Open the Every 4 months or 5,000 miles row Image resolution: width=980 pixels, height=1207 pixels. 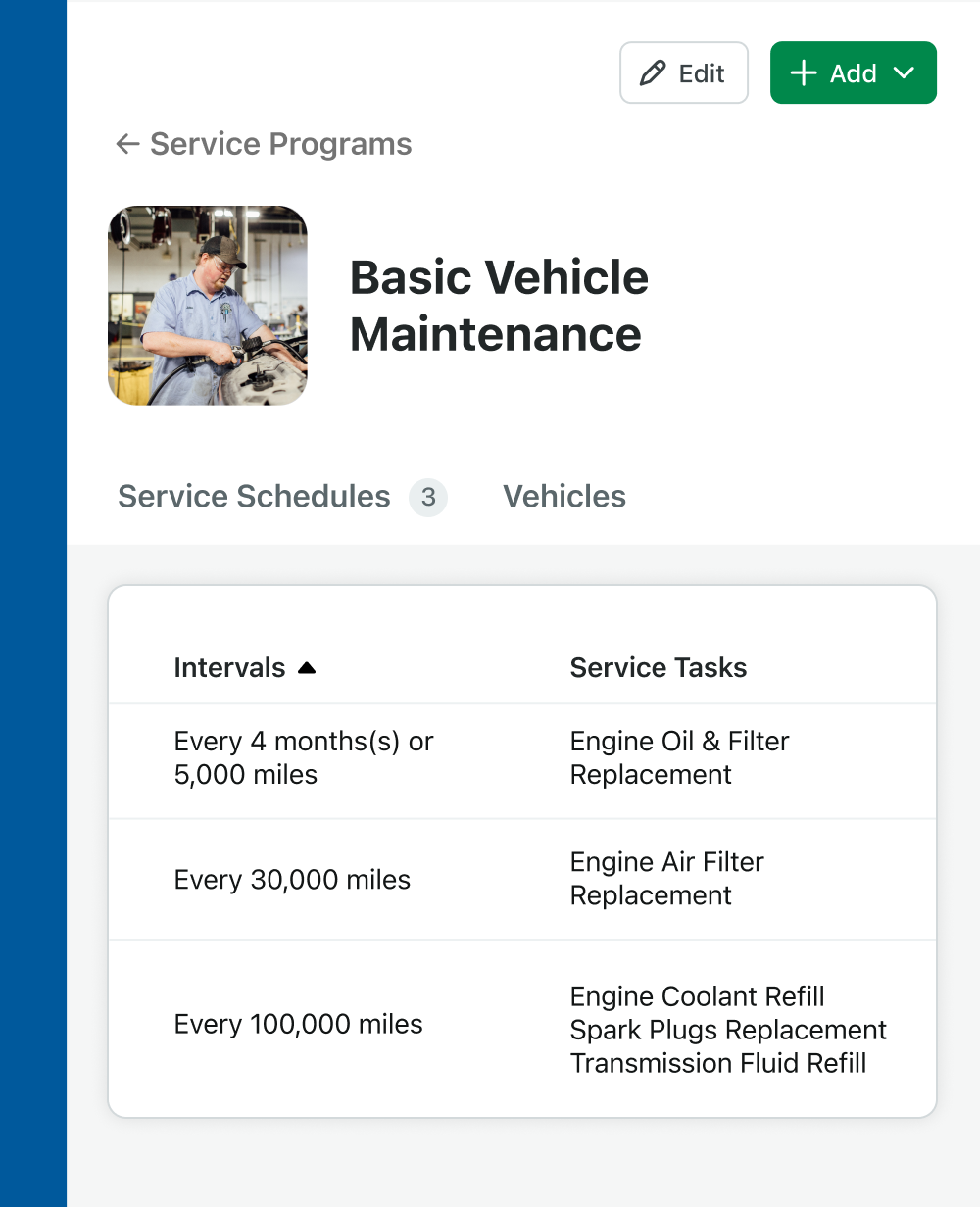522,761
